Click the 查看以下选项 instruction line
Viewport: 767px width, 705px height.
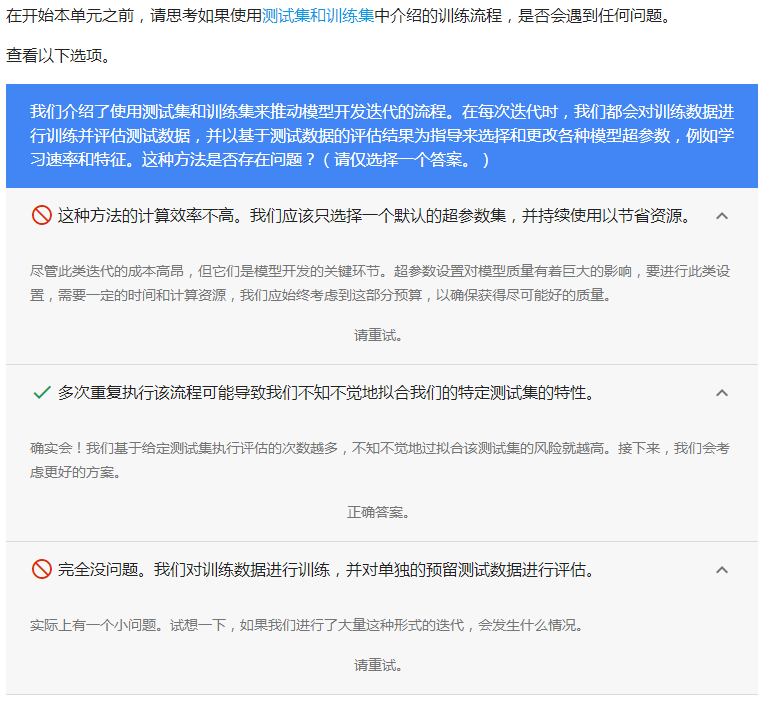point(58,55)
